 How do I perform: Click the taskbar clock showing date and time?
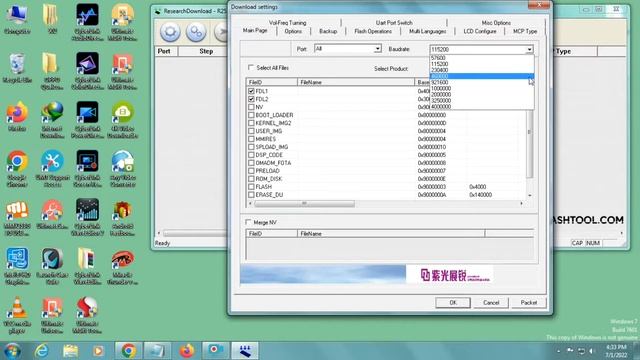(x=616, y=351)
